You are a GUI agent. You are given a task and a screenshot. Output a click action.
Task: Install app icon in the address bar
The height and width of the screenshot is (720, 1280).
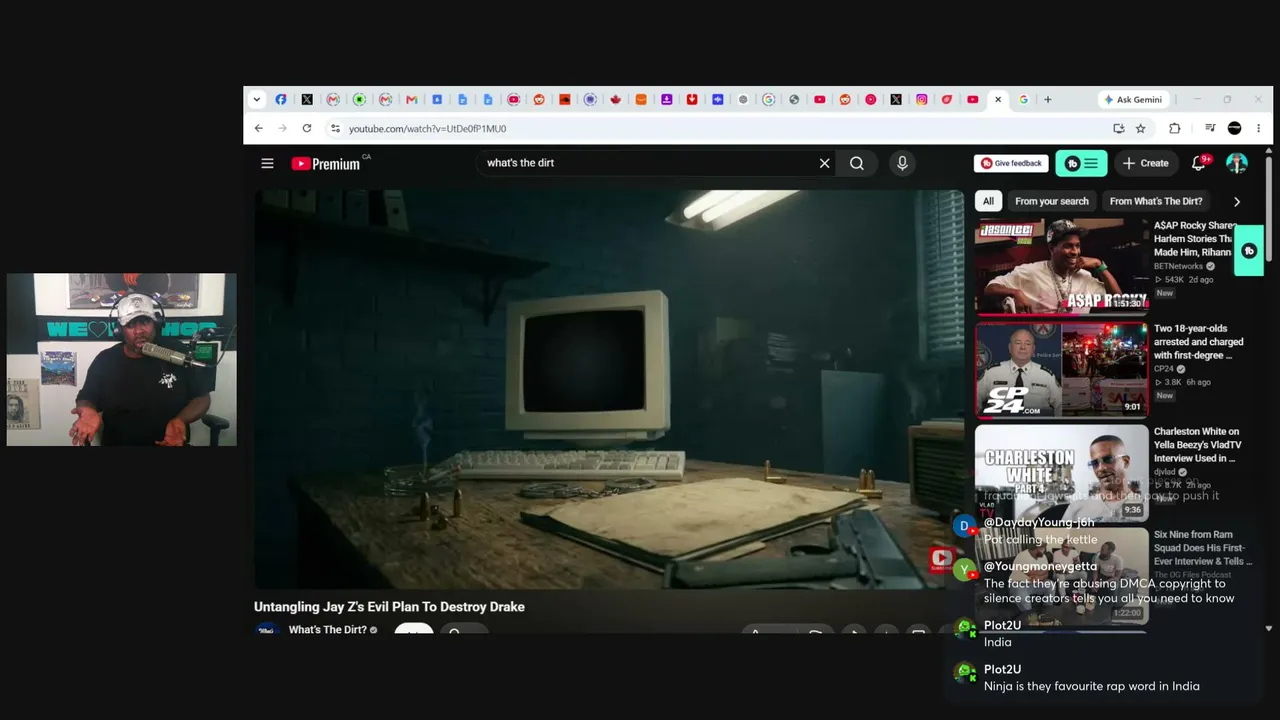click(x=1119, y=128)
